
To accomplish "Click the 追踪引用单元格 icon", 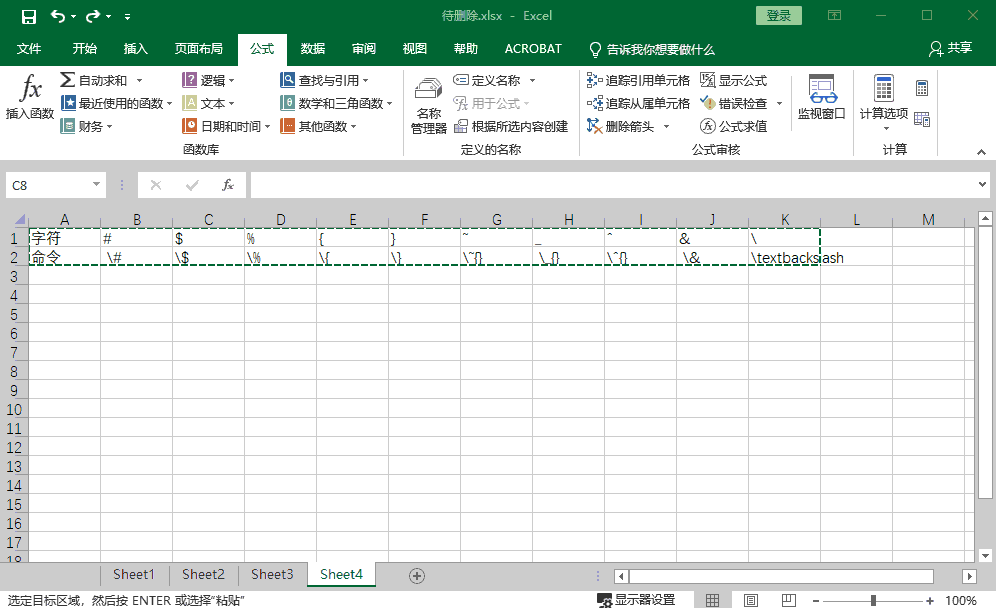I will (x=594, y=78).
